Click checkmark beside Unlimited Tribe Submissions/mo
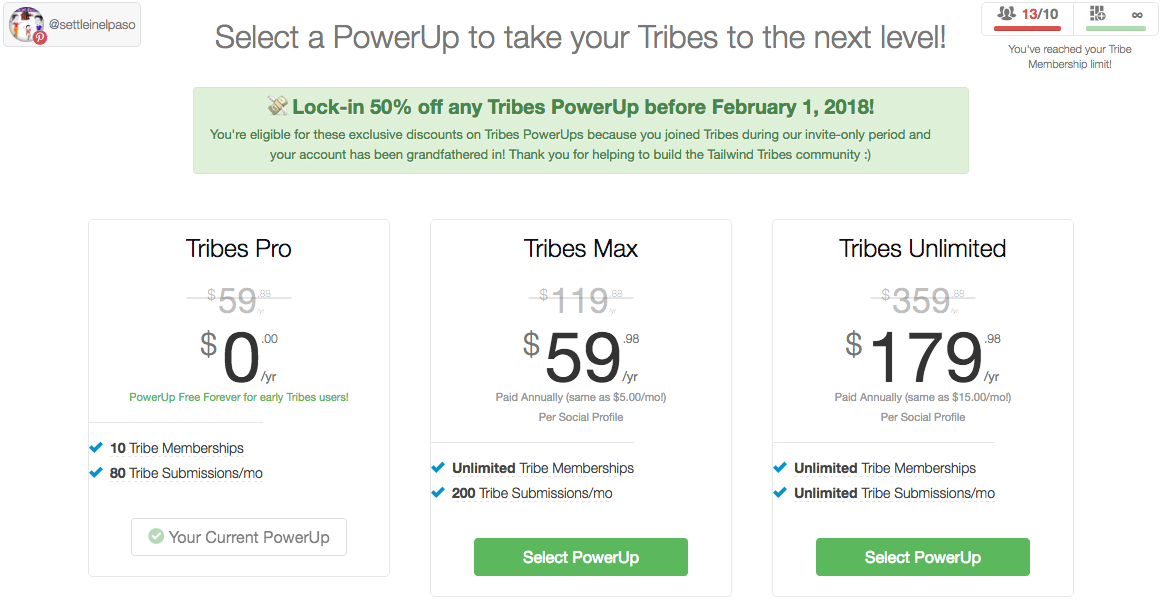The image size is (1162, 602). 780,493
